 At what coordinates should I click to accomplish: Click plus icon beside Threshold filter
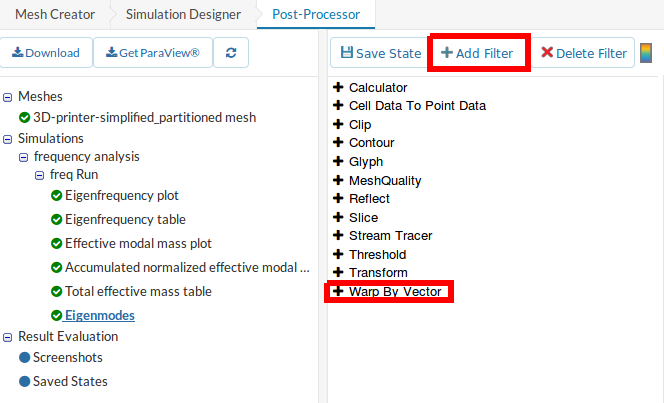tap(338, 254)
